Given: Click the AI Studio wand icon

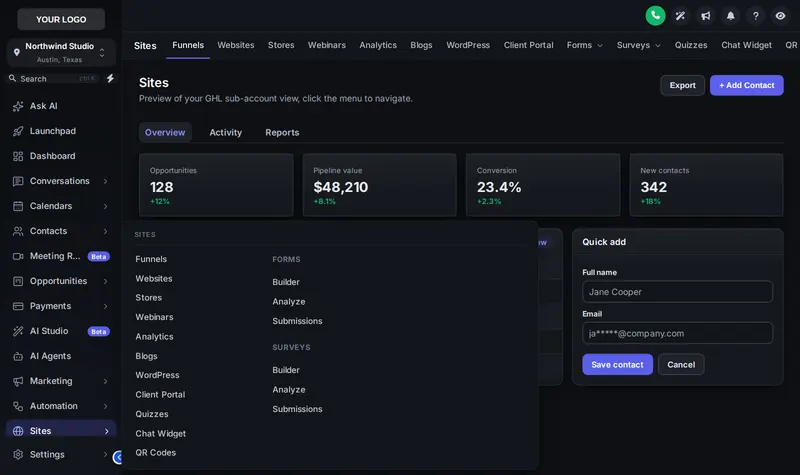Looking at the screenshot, I should tap(18, 331).
